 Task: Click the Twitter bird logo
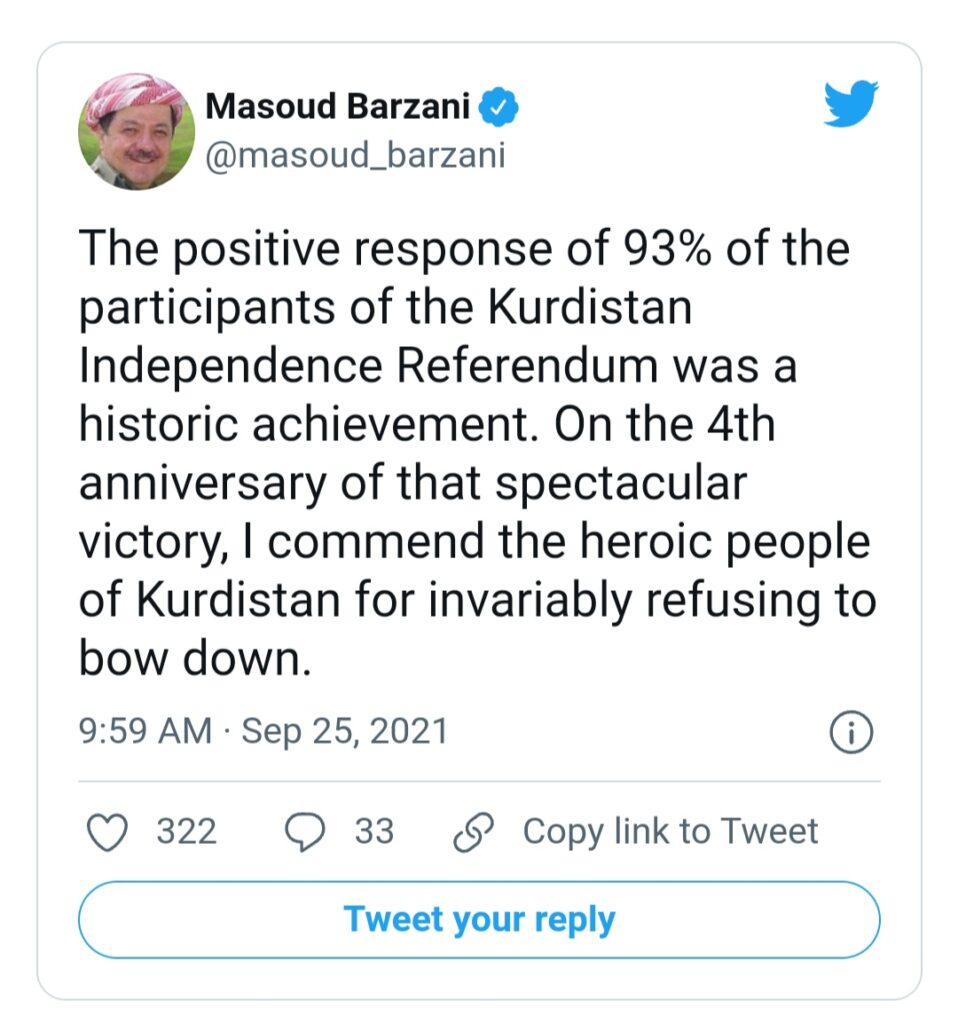850,104
